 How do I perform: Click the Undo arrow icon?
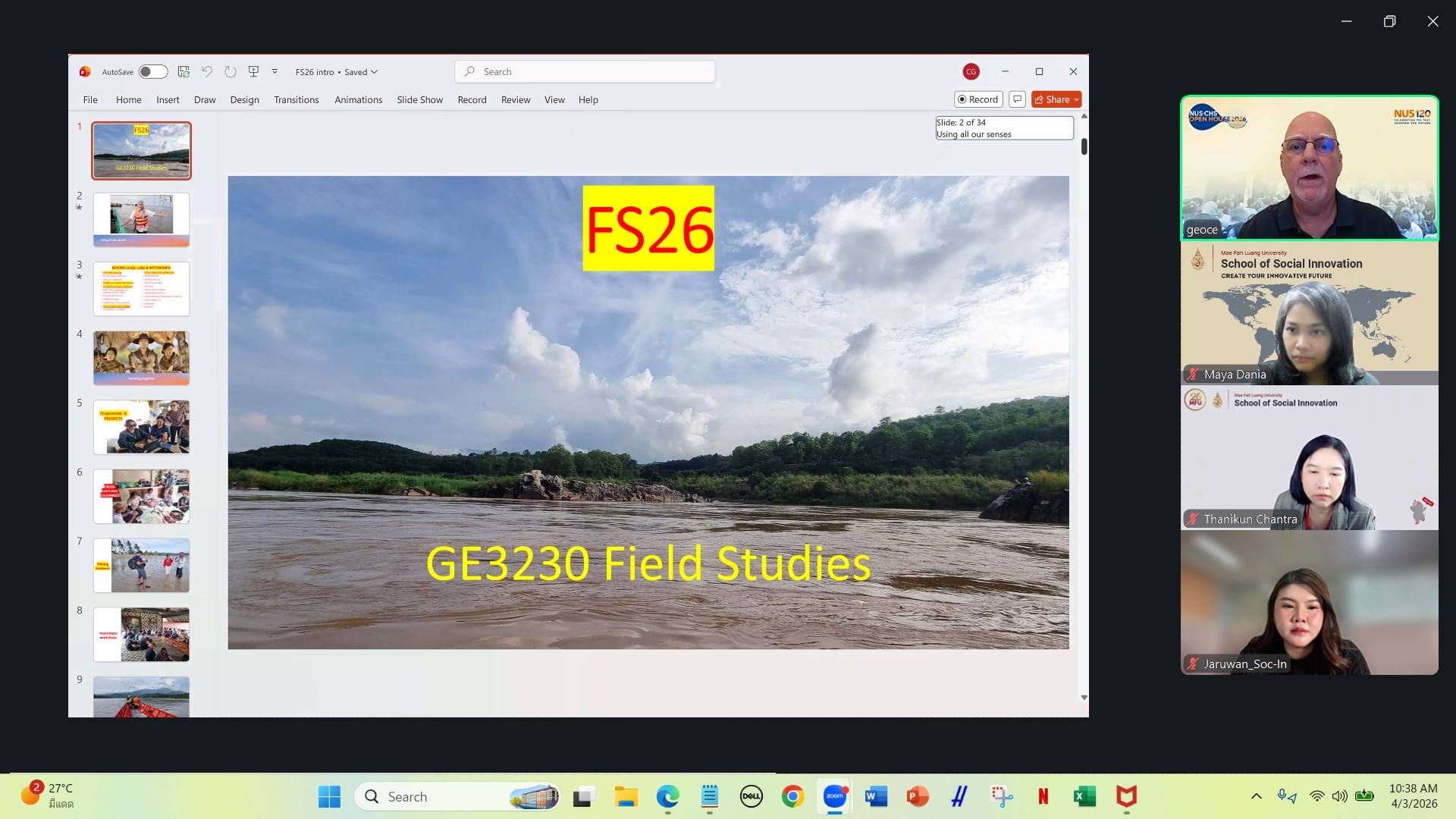pos(206,71)
